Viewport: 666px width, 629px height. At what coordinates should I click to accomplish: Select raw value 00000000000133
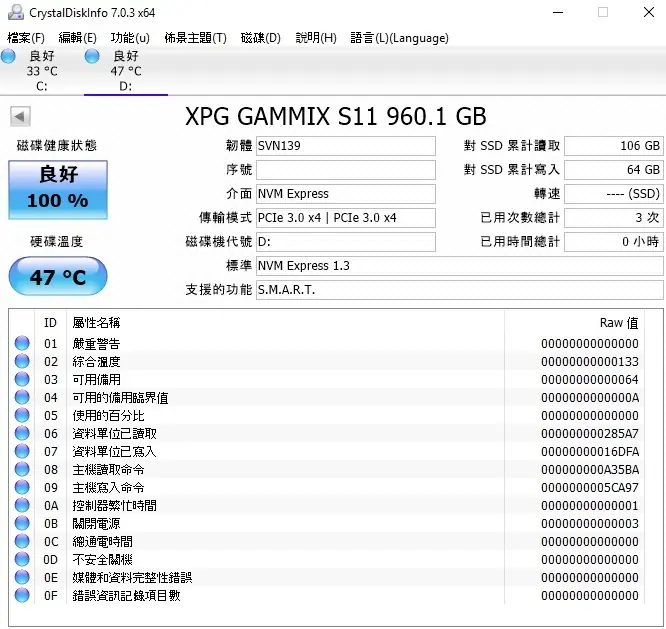[x=590, y=361]
